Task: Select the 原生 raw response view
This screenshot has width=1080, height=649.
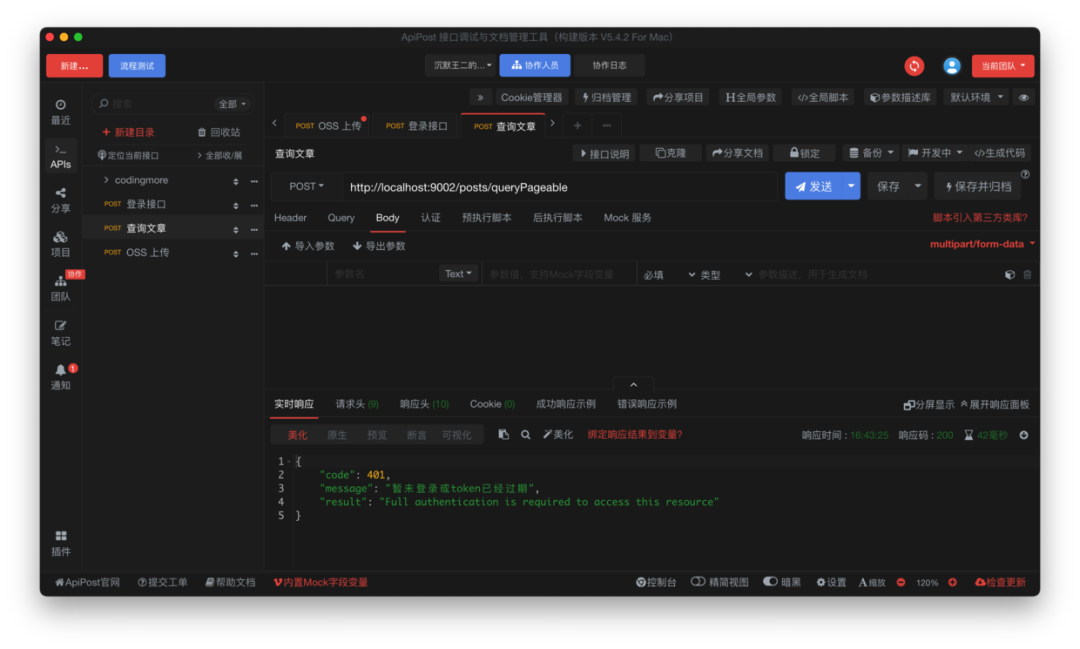Action: [x=337, y=435]
